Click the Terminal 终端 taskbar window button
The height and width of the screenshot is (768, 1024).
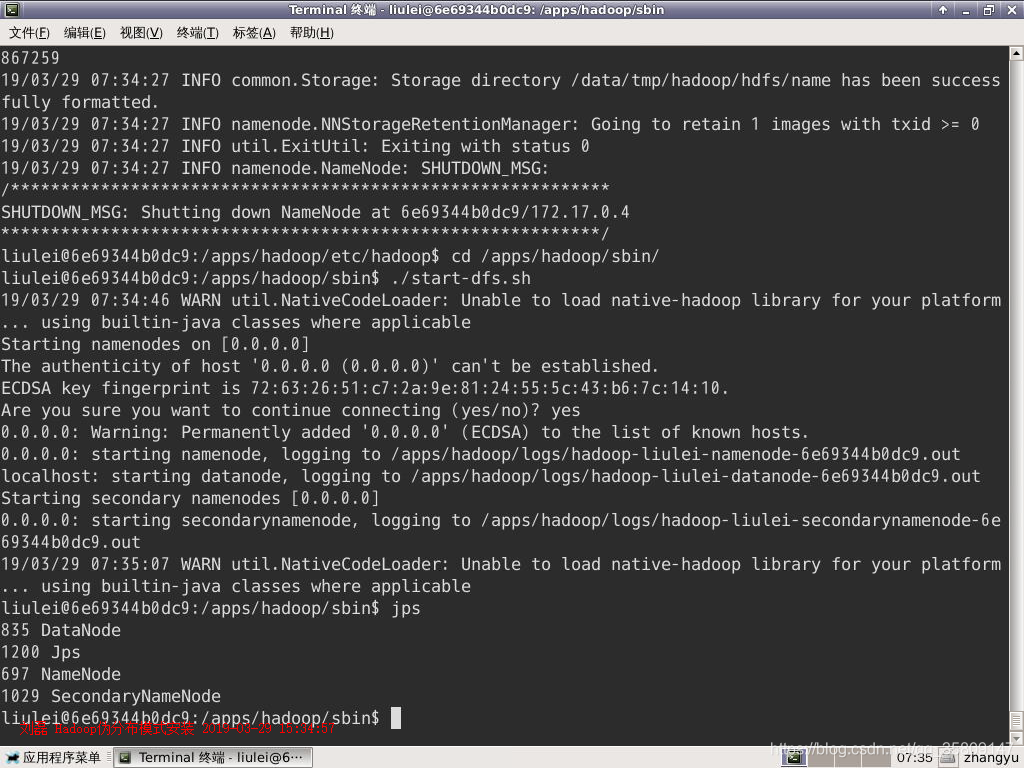(213, 758)
